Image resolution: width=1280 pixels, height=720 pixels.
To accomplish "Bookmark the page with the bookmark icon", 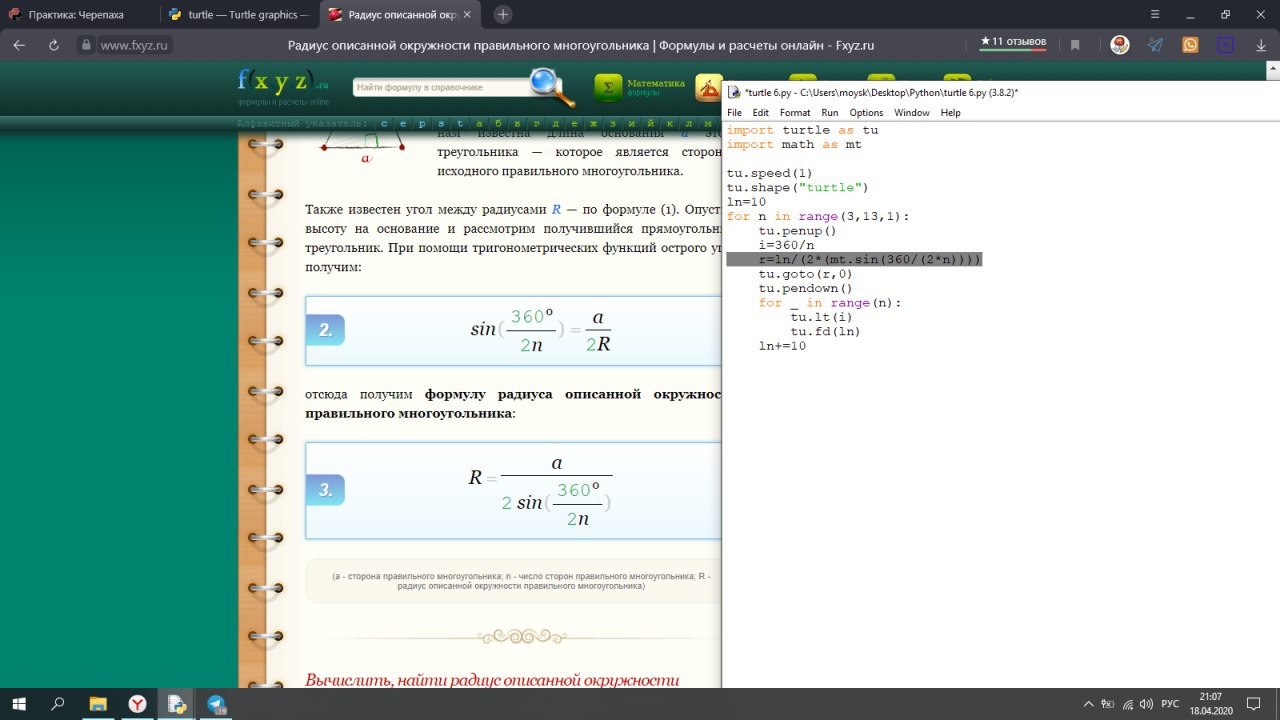I will 1075,45.
